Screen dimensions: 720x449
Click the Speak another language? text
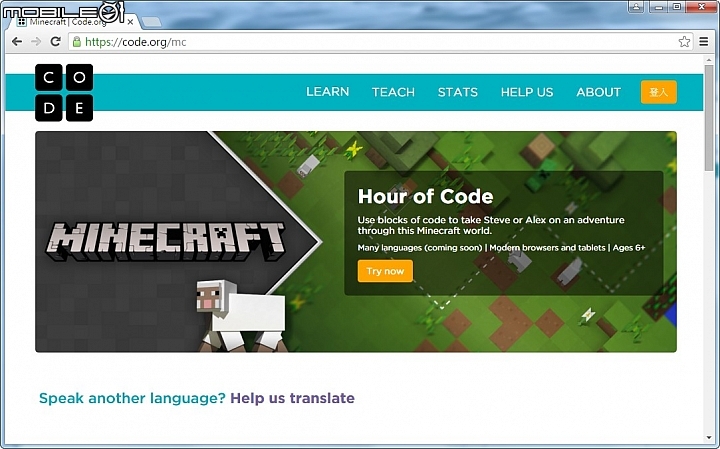tap(132, 398)
